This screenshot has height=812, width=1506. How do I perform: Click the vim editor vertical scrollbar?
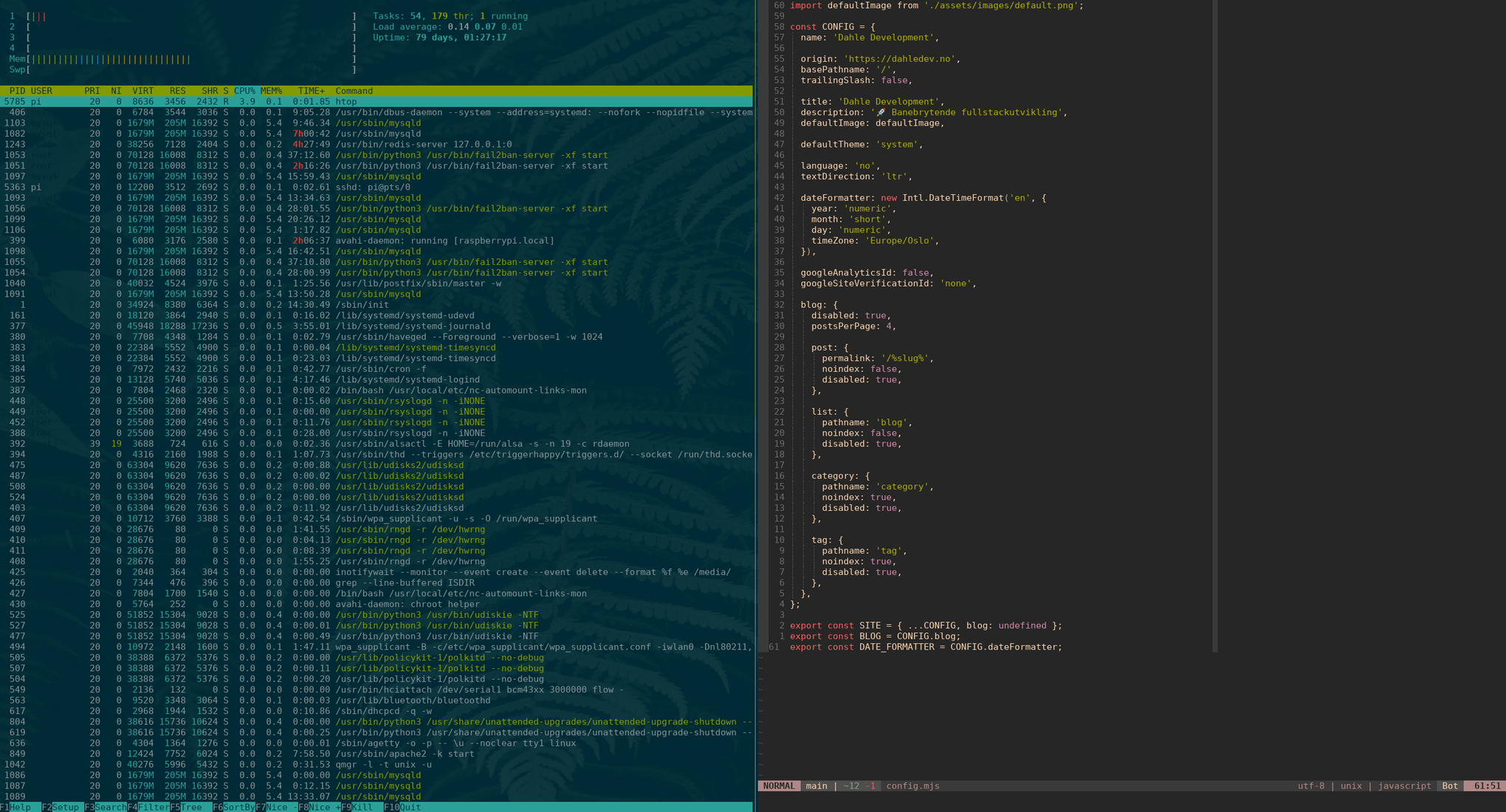pyautogui.click(x=1214, y=325)
